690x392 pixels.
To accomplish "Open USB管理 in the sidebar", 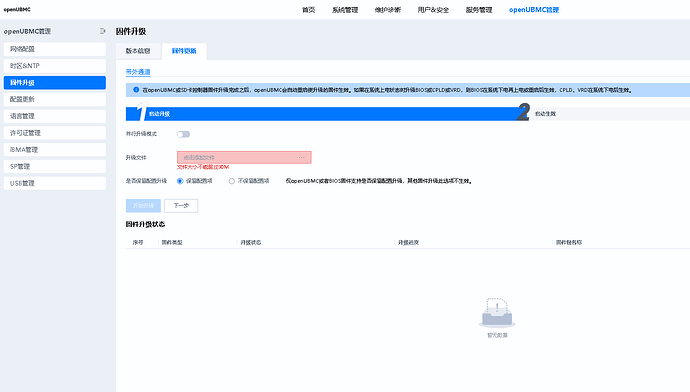I will click(x=55, y=183).
